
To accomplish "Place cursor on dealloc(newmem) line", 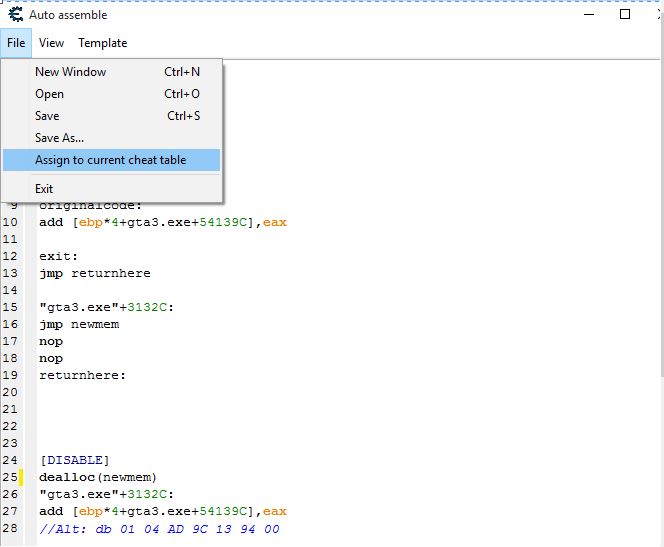I will pyautogui.click(x=98, y=478).
